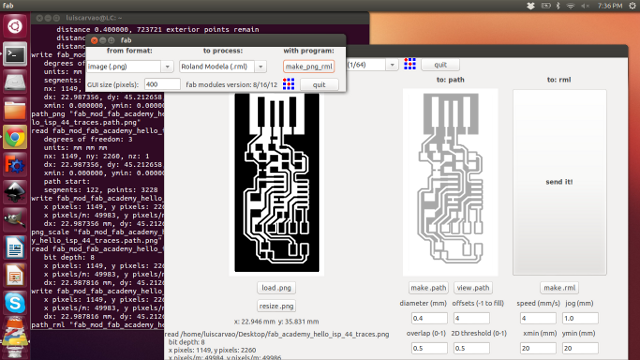Image resolution: width=640 pixels, height=360 pixels.
Task: Click the 2D threshold (0-1) field
Action: (471, 348)
